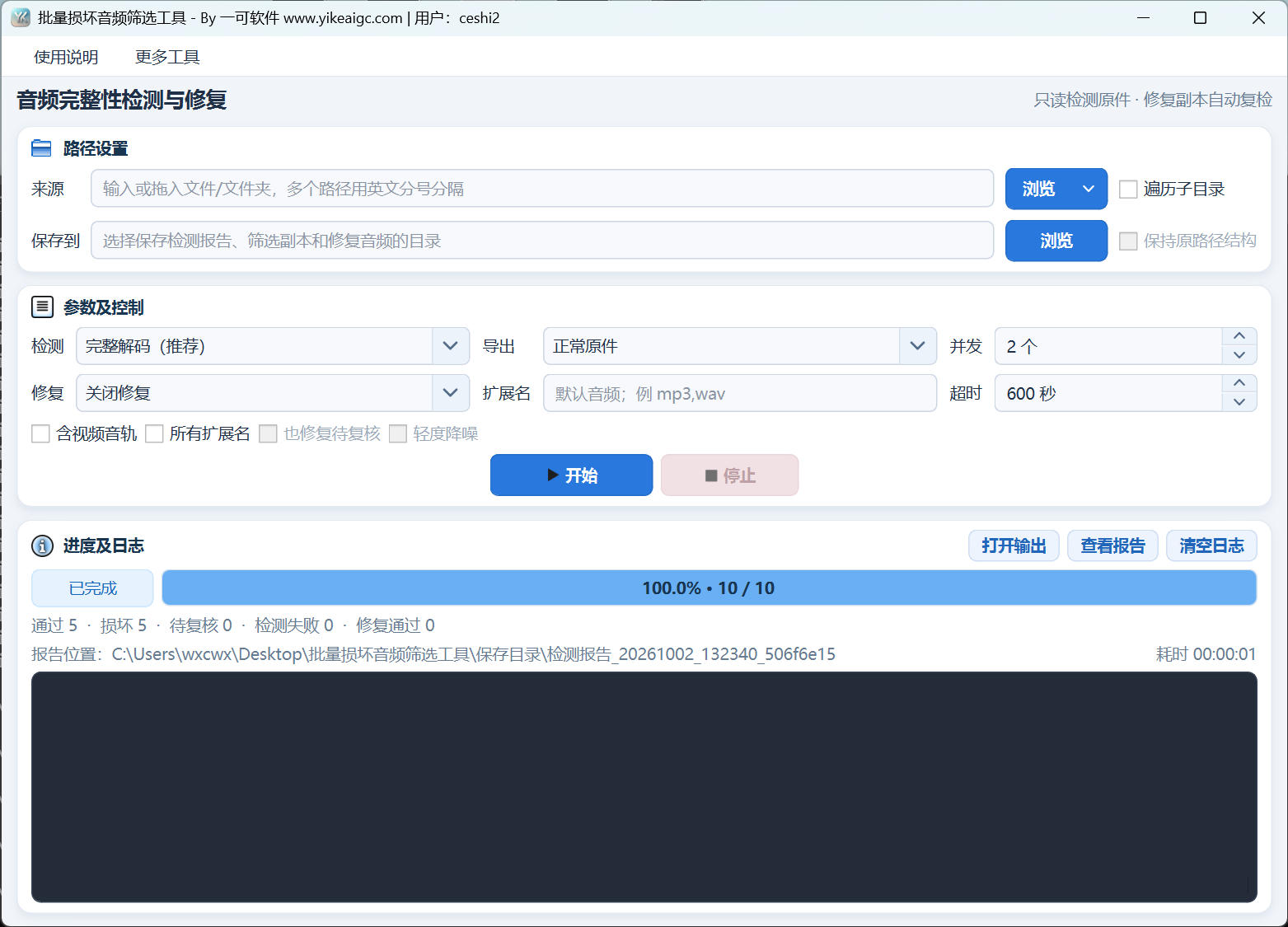Click the 报告位置 path text
Screen dimensions: 1288x927
pos(433,654)
